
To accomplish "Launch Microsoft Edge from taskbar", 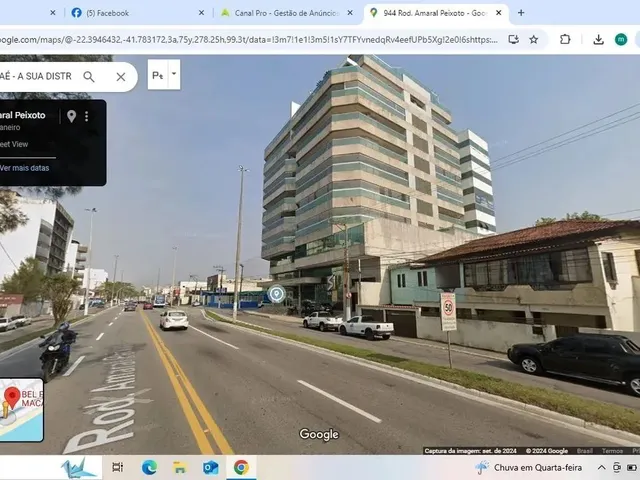I will click(149, 467).
